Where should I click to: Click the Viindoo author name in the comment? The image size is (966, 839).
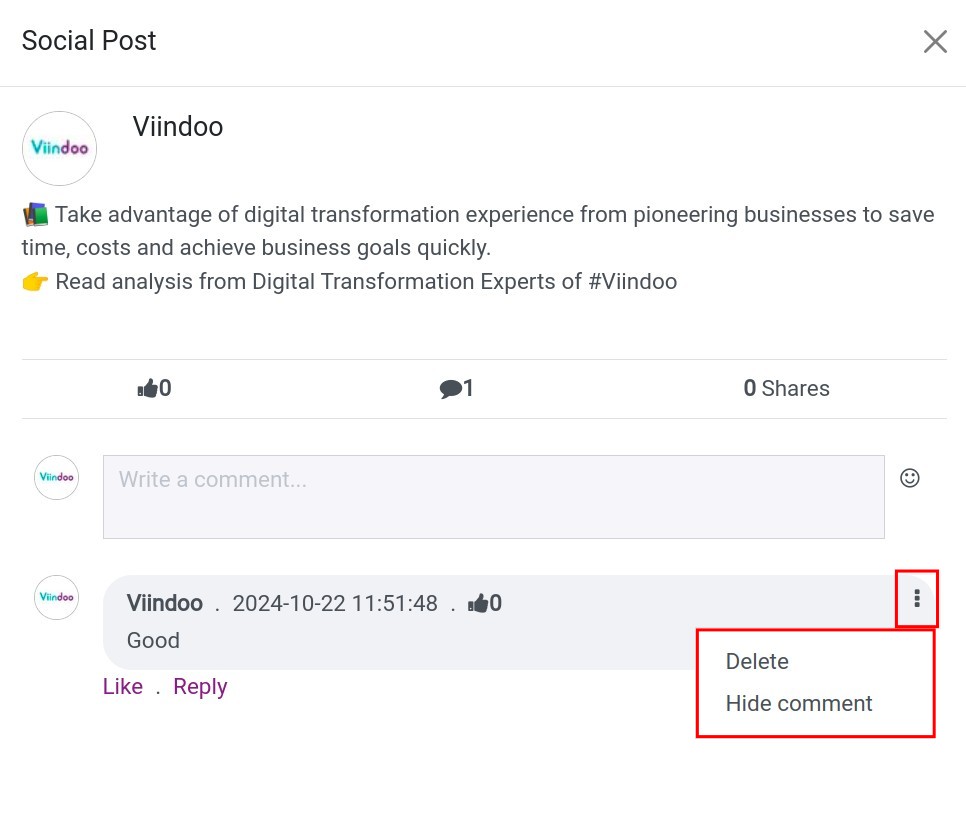165,603
